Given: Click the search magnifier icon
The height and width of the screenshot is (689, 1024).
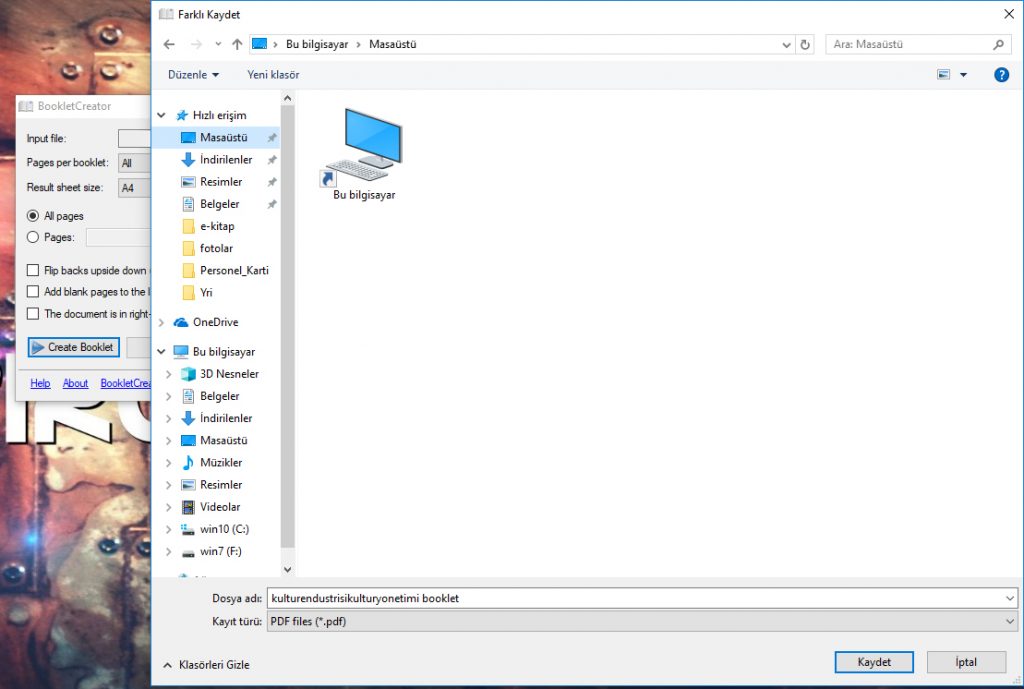Looking at the screenshot, I should click(x=999, y=44).
